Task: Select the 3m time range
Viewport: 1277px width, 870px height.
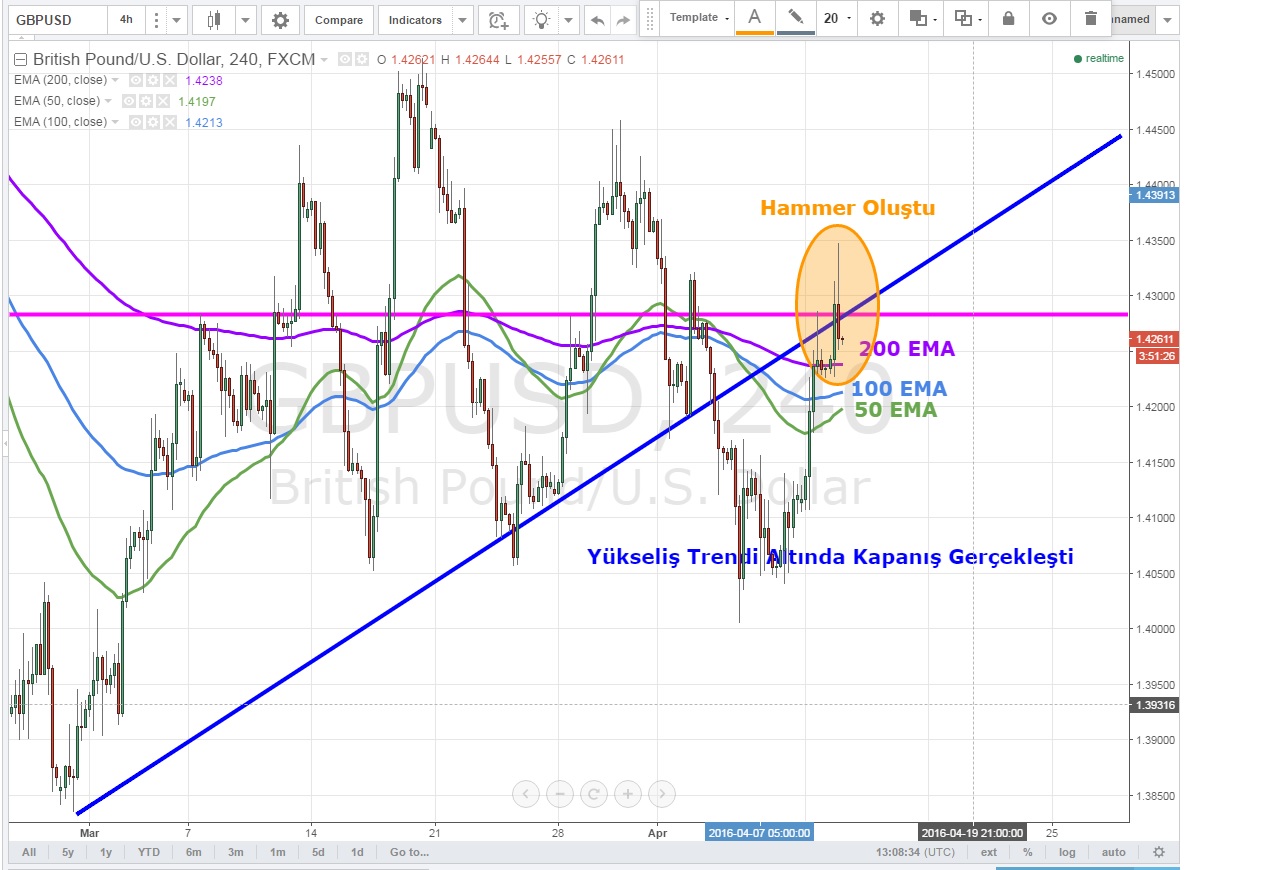Action: (x=236, y=852)
